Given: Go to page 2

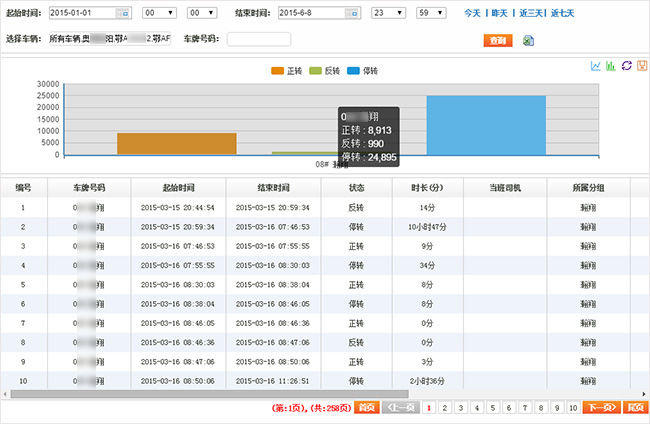Looking at the screenshot, I should point(445,408).
